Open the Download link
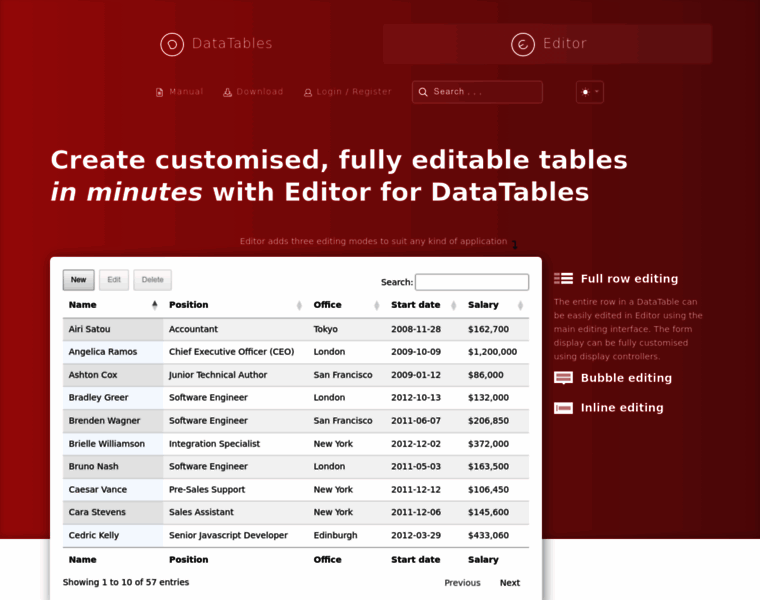The height and width of the screenshot is (600, 760). pos(253,92)
